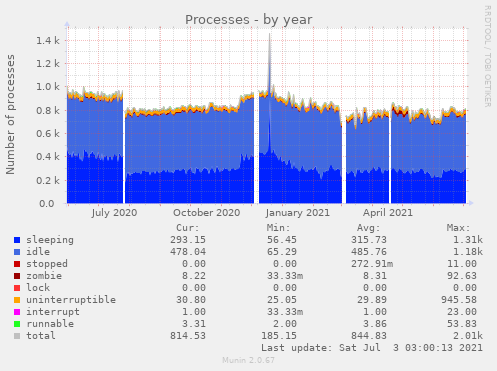Click the 'idle' legend label
The image size is (497, 371).
(38, 252)
